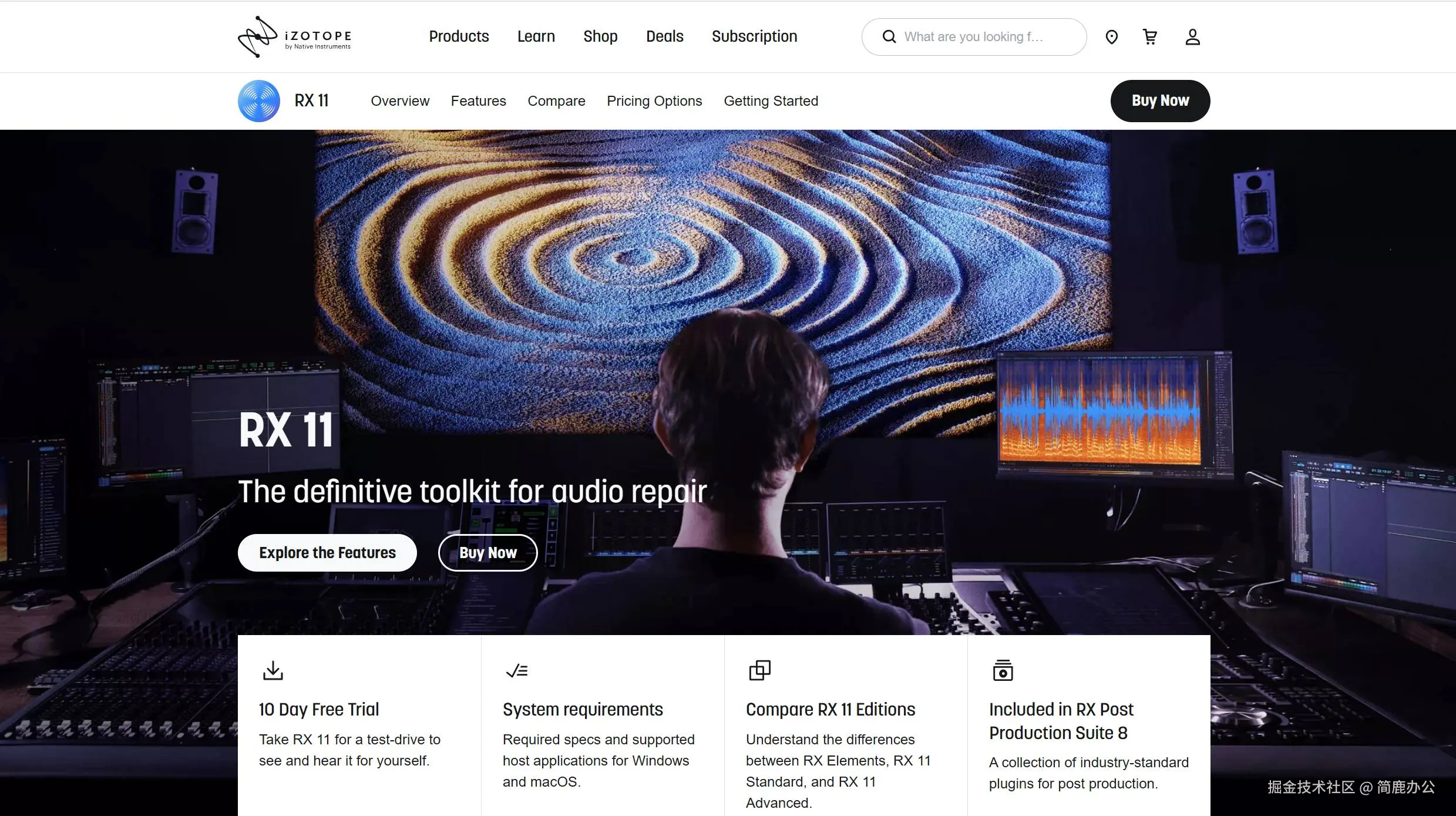Viewport: 1456px width, 816px height.
Task: Click the blue RX 11 product icon
Action: [x=259, y=101]
